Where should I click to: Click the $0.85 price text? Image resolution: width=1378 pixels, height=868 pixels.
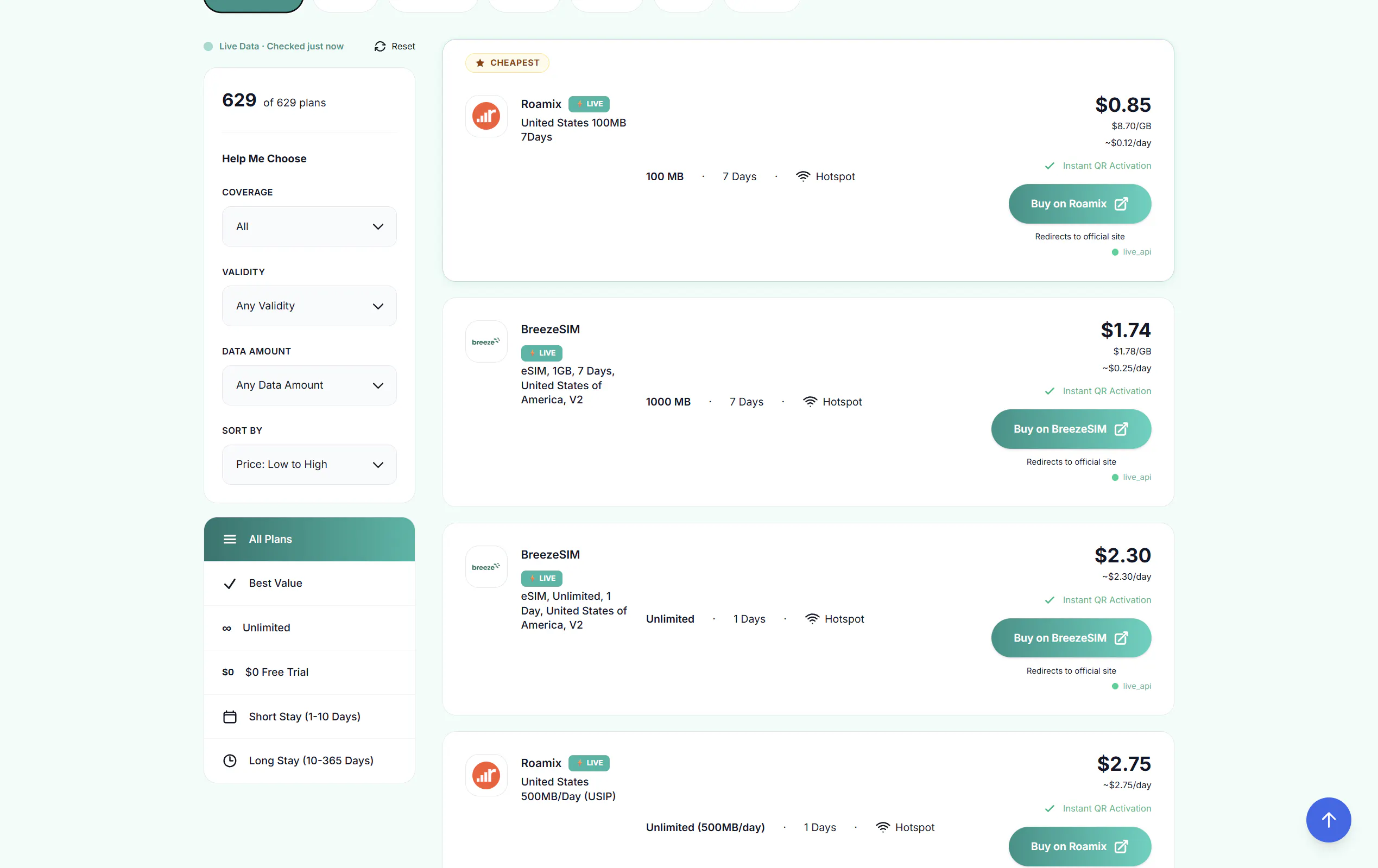coord(1123,105)
